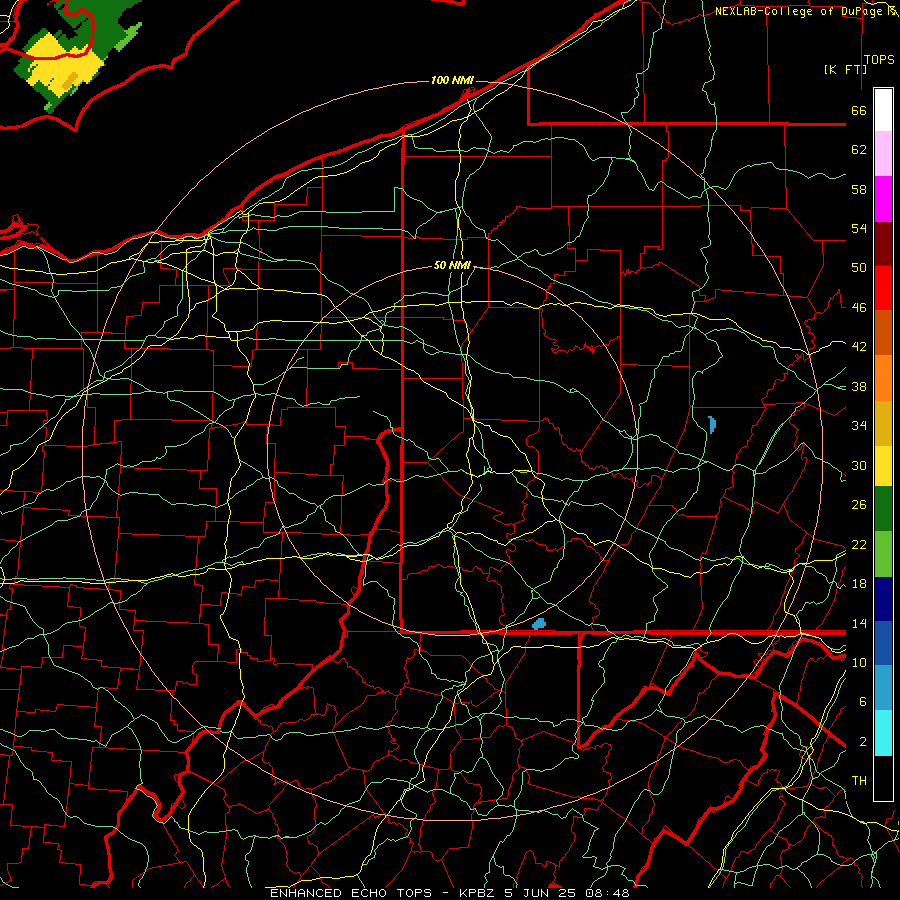The height and width of the screenshot is (900, 900).
Task: Click the "08:48" time stamp
Action: (607, 893)
